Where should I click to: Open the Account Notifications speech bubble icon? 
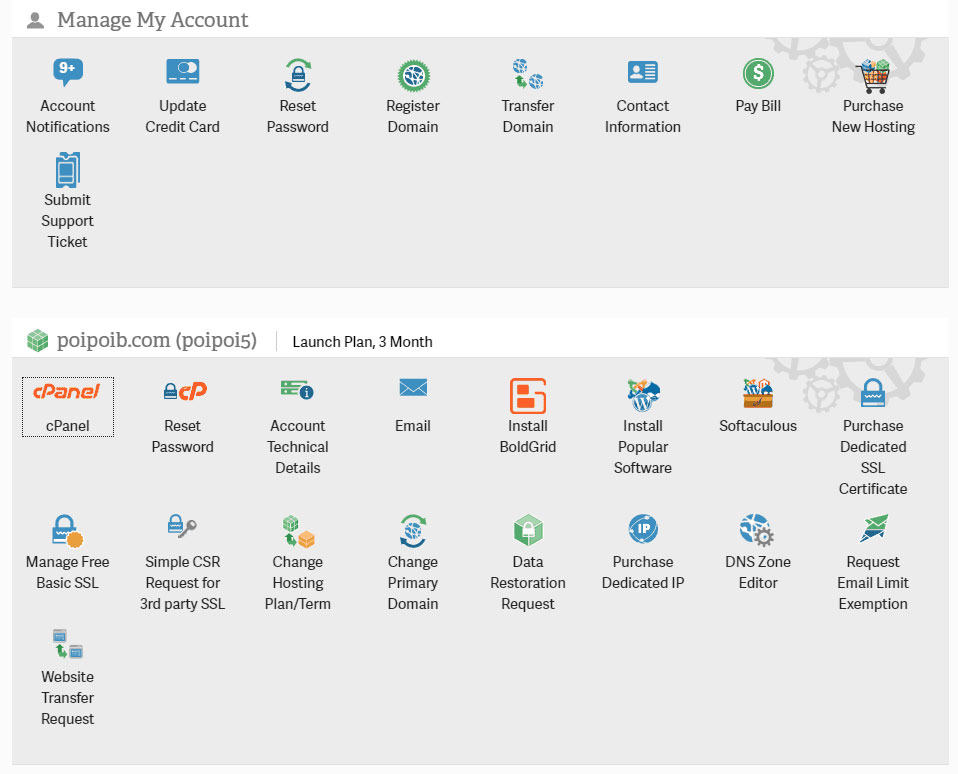pos(68,72)
